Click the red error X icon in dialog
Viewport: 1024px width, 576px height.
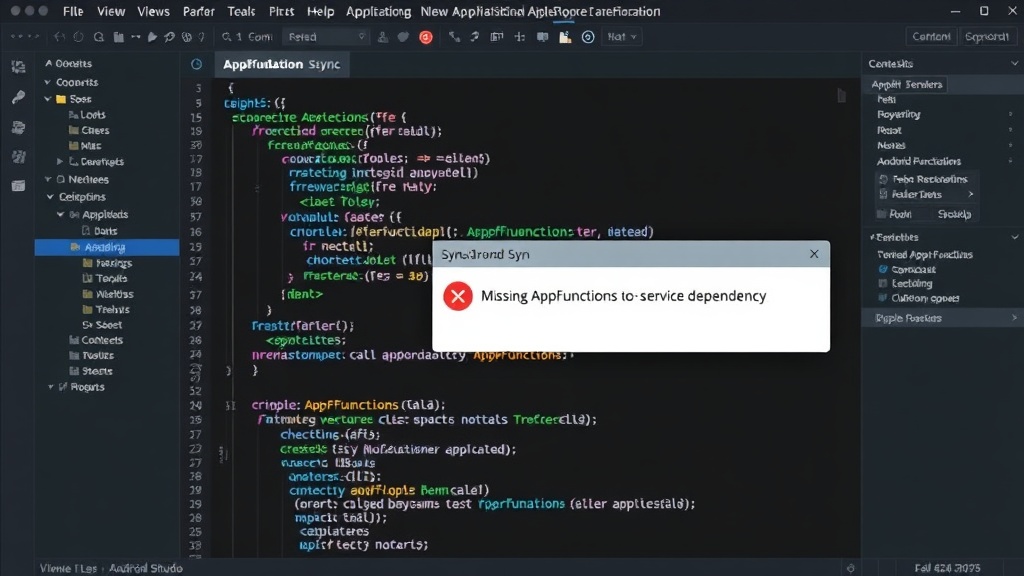point(458,296)
